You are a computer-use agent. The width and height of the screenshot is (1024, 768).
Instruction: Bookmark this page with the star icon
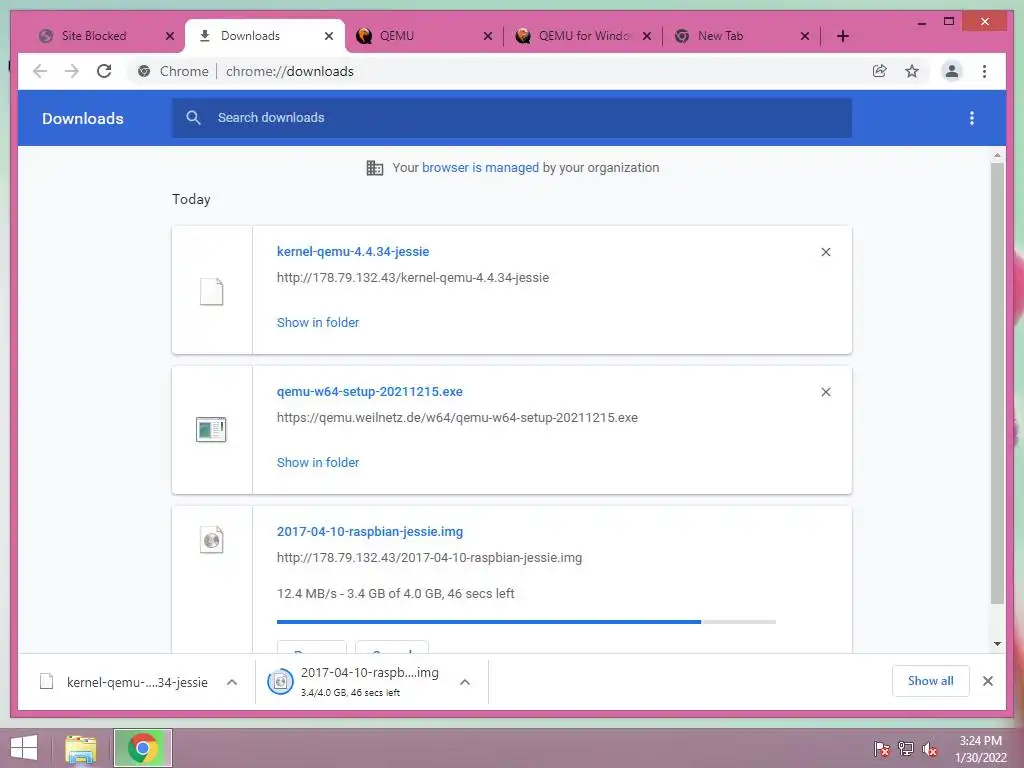click(x=912, y=71)
